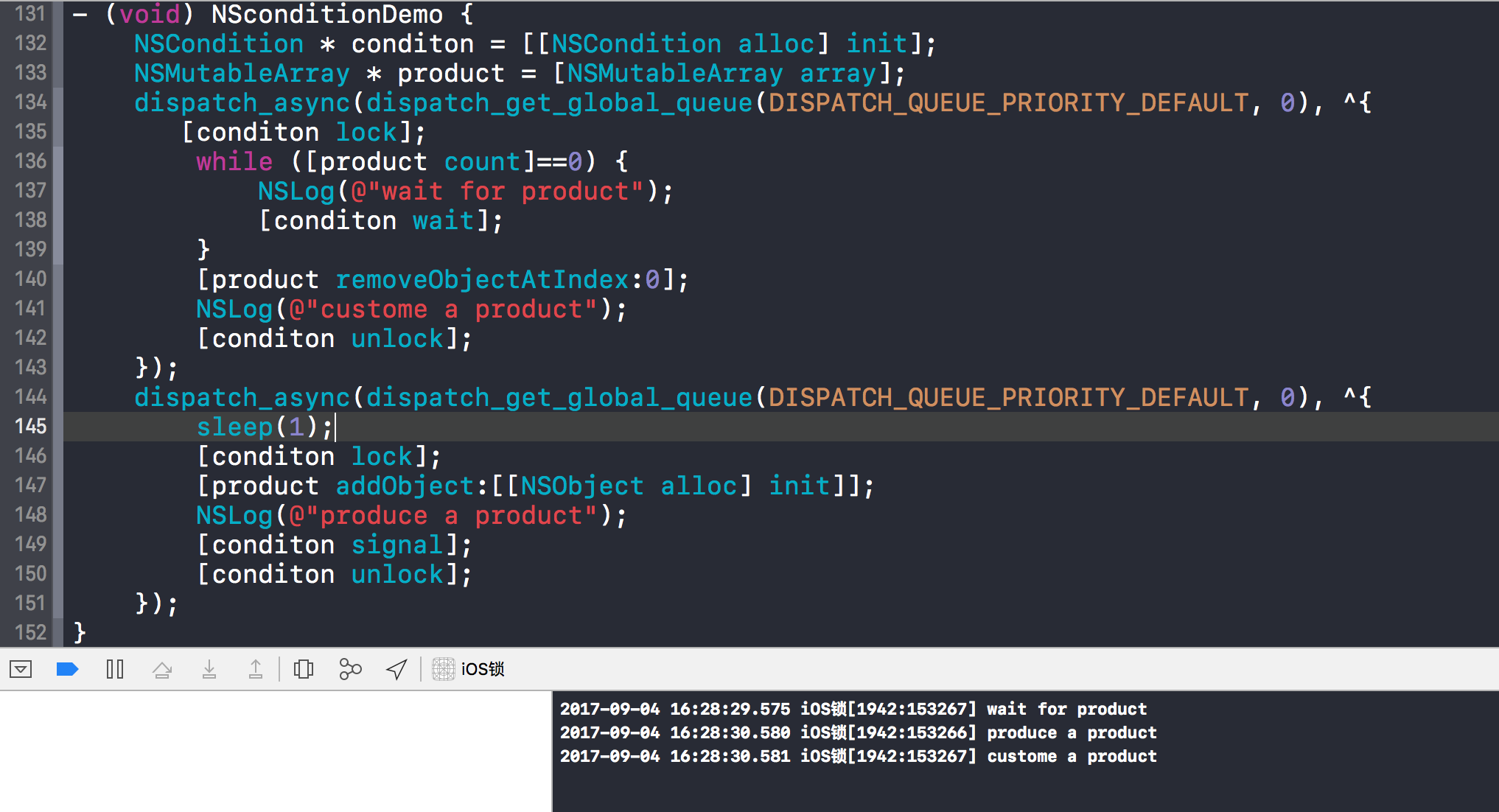Click the while keyword on line 136
This screenshot has height=812, width=1499.
234,161
